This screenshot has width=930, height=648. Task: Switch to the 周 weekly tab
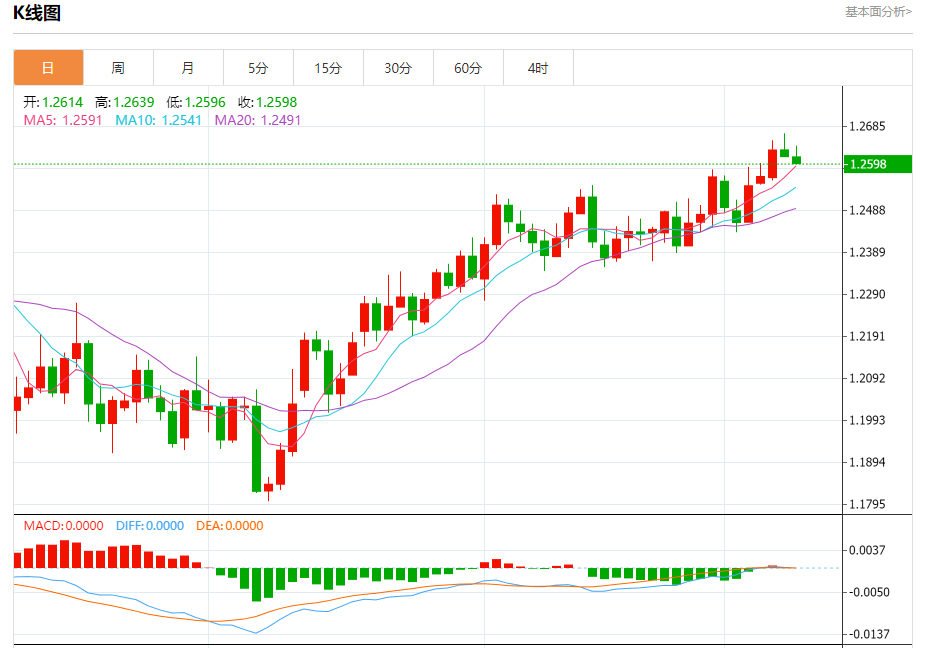click(x=119, y=68)
